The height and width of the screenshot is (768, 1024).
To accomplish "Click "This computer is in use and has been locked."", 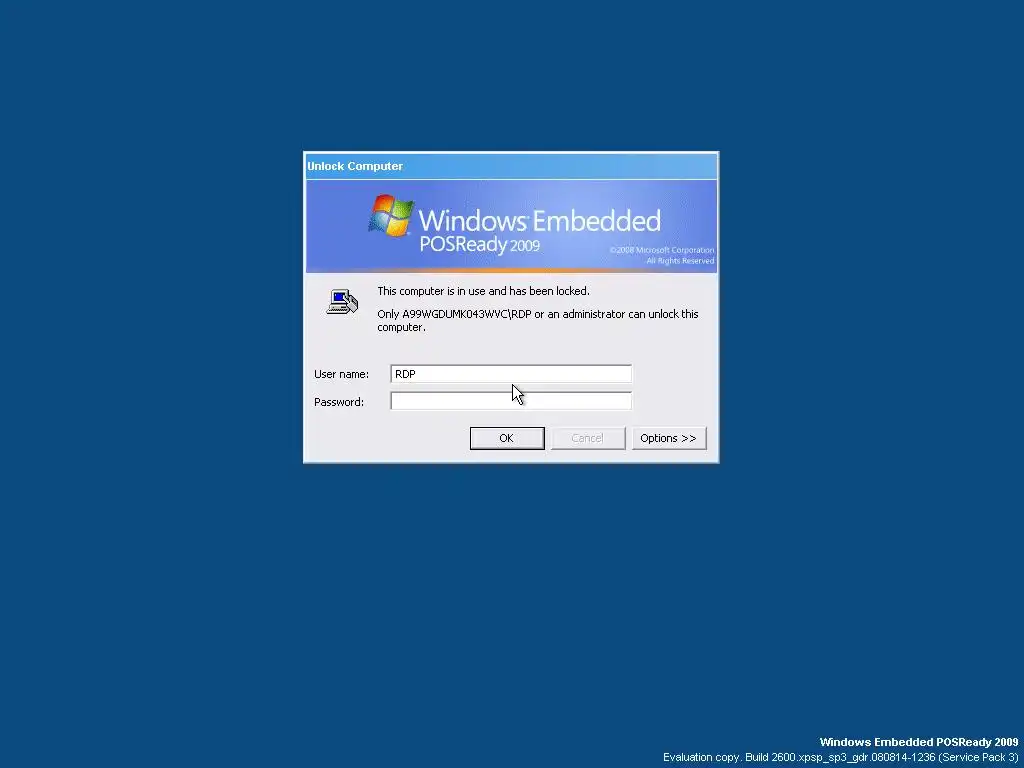I will 483,291.
